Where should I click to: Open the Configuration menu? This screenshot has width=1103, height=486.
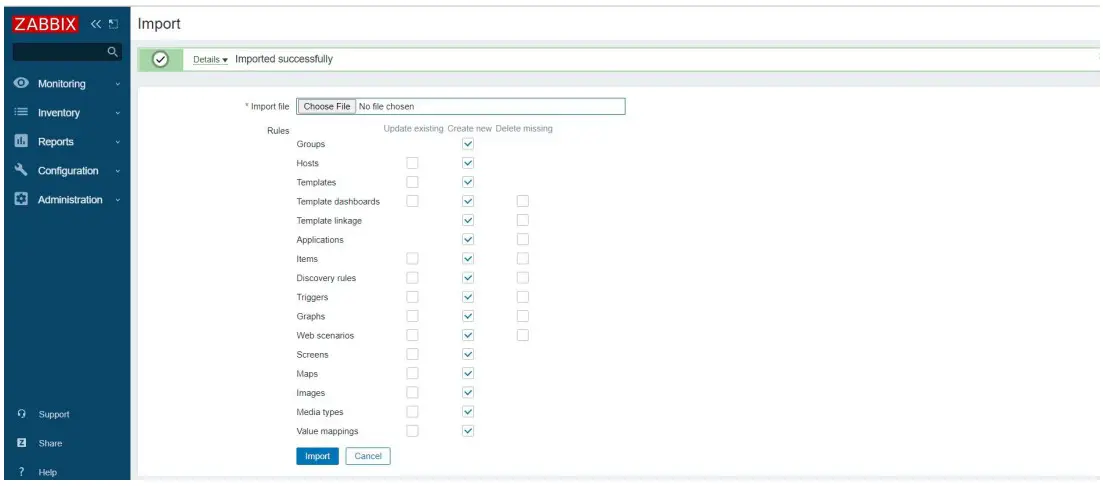tap(68, 171)
